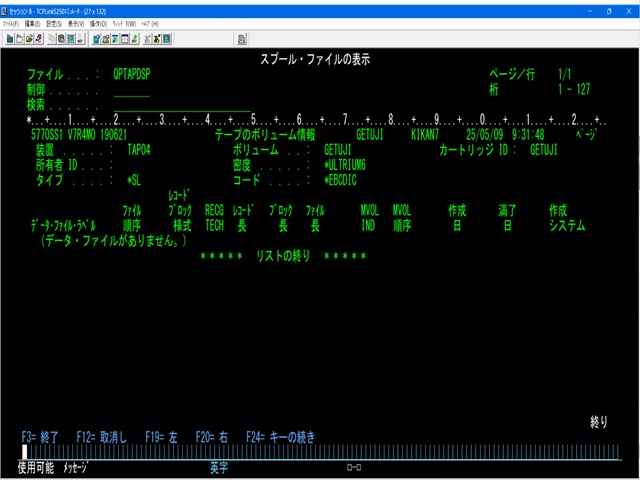Select F20=右 to shift view right
This screenshot has width=640, height=480.
211,437
